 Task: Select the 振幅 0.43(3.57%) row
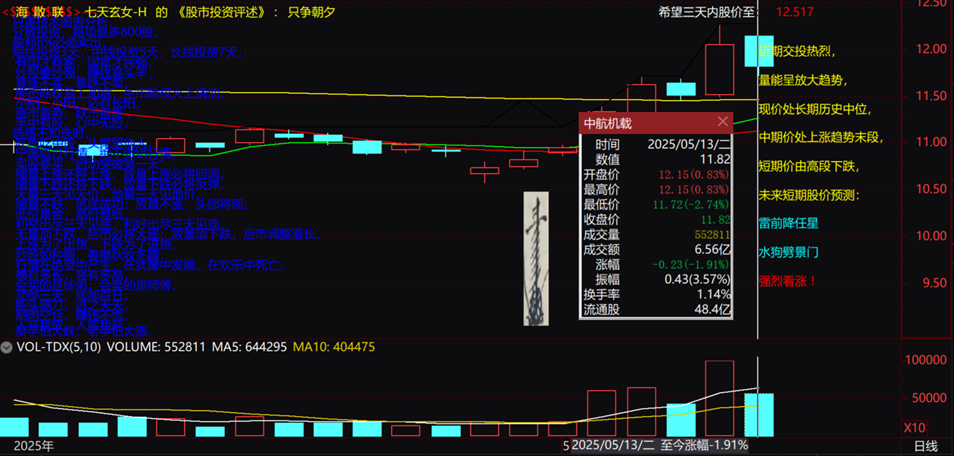coord(656,279)
